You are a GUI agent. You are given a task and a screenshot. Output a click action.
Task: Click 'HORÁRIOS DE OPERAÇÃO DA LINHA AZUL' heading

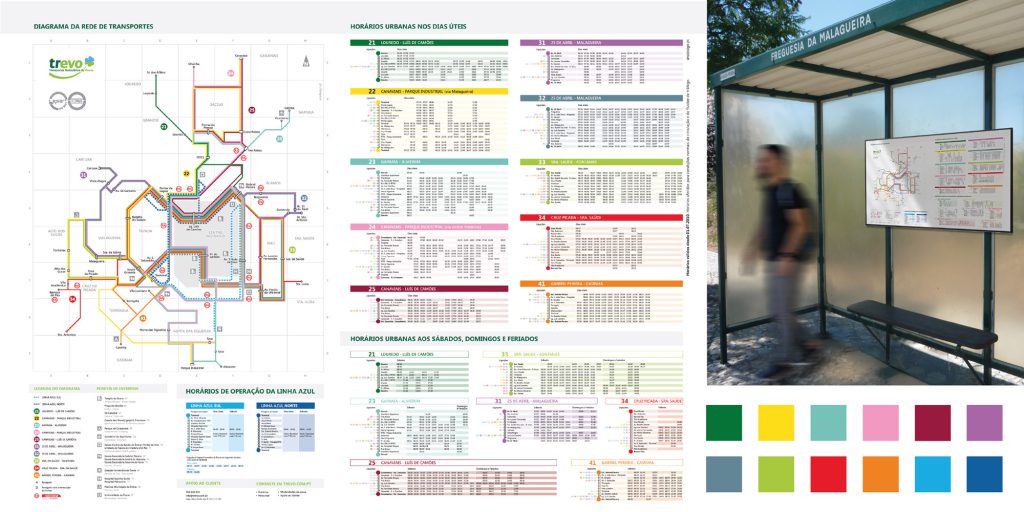coord(250,391)
